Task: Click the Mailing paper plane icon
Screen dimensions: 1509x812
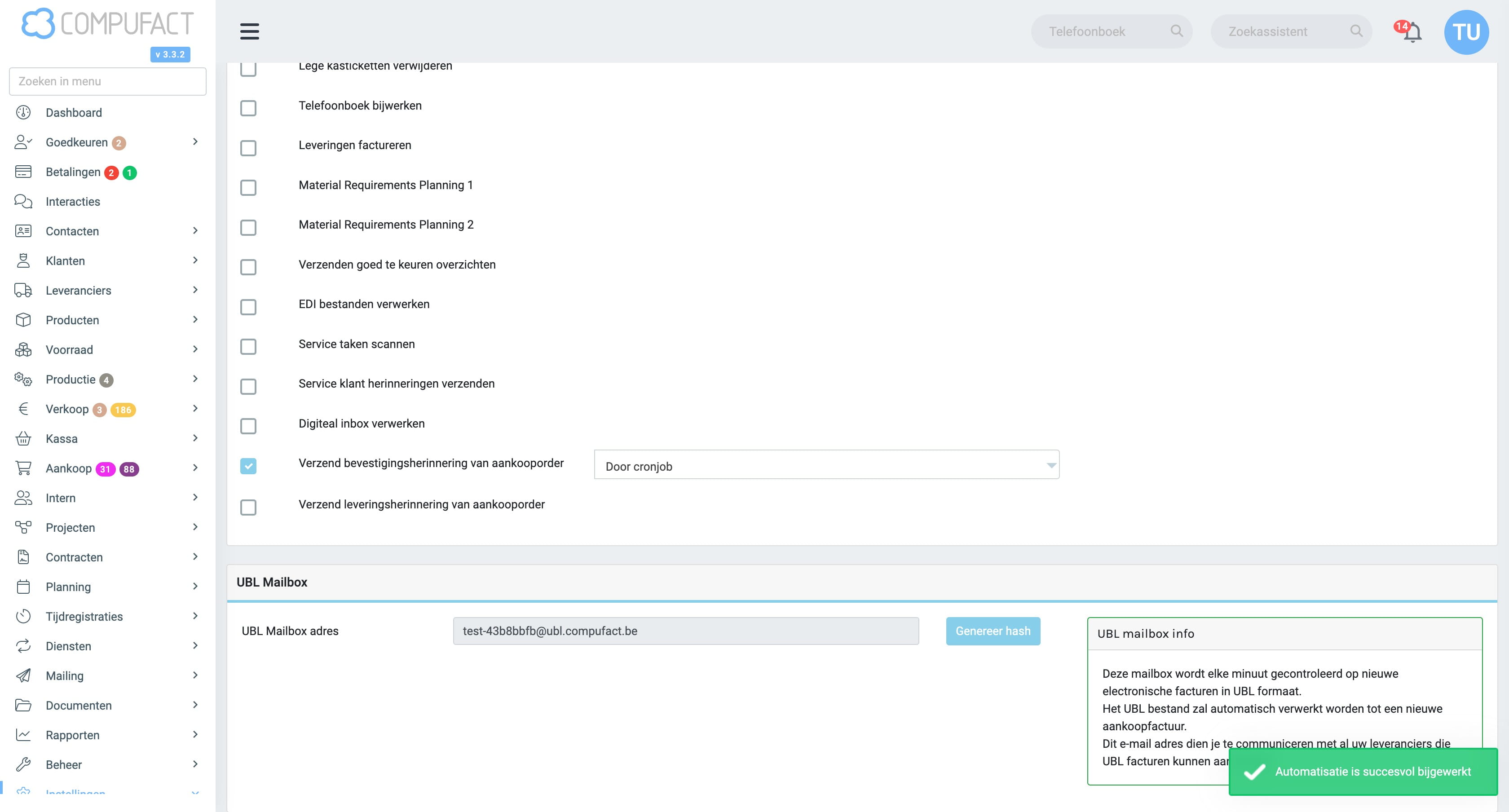Action: [23, 675]
